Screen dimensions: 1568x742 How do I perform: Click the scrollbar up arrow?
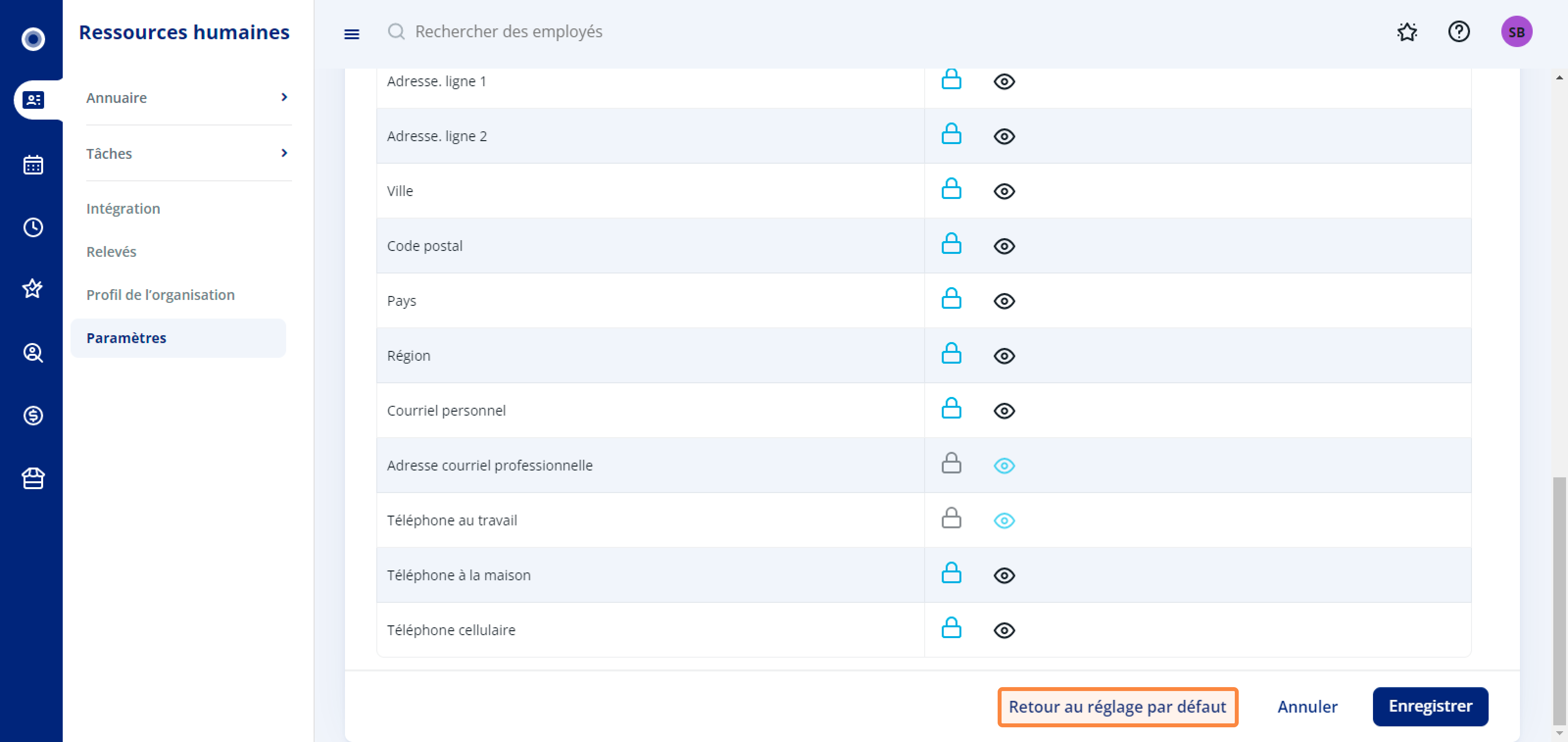(x=1559, y=77)
